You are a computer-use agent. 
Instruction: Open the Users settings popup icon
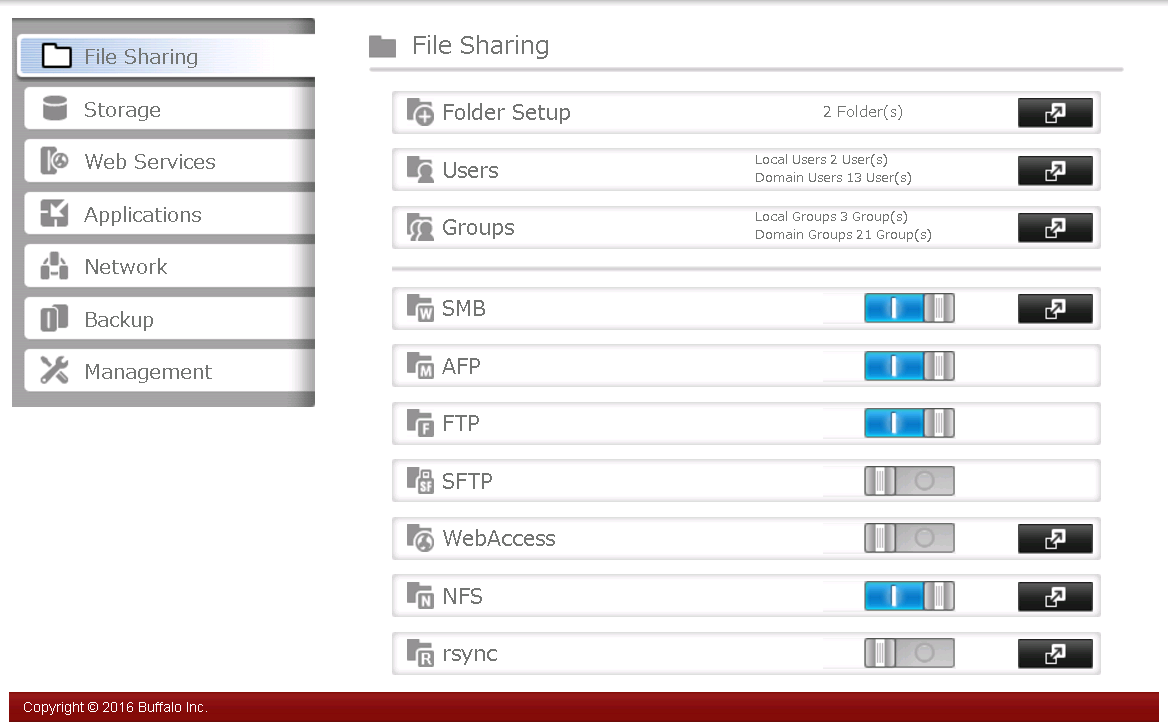tap(1055, 171)
